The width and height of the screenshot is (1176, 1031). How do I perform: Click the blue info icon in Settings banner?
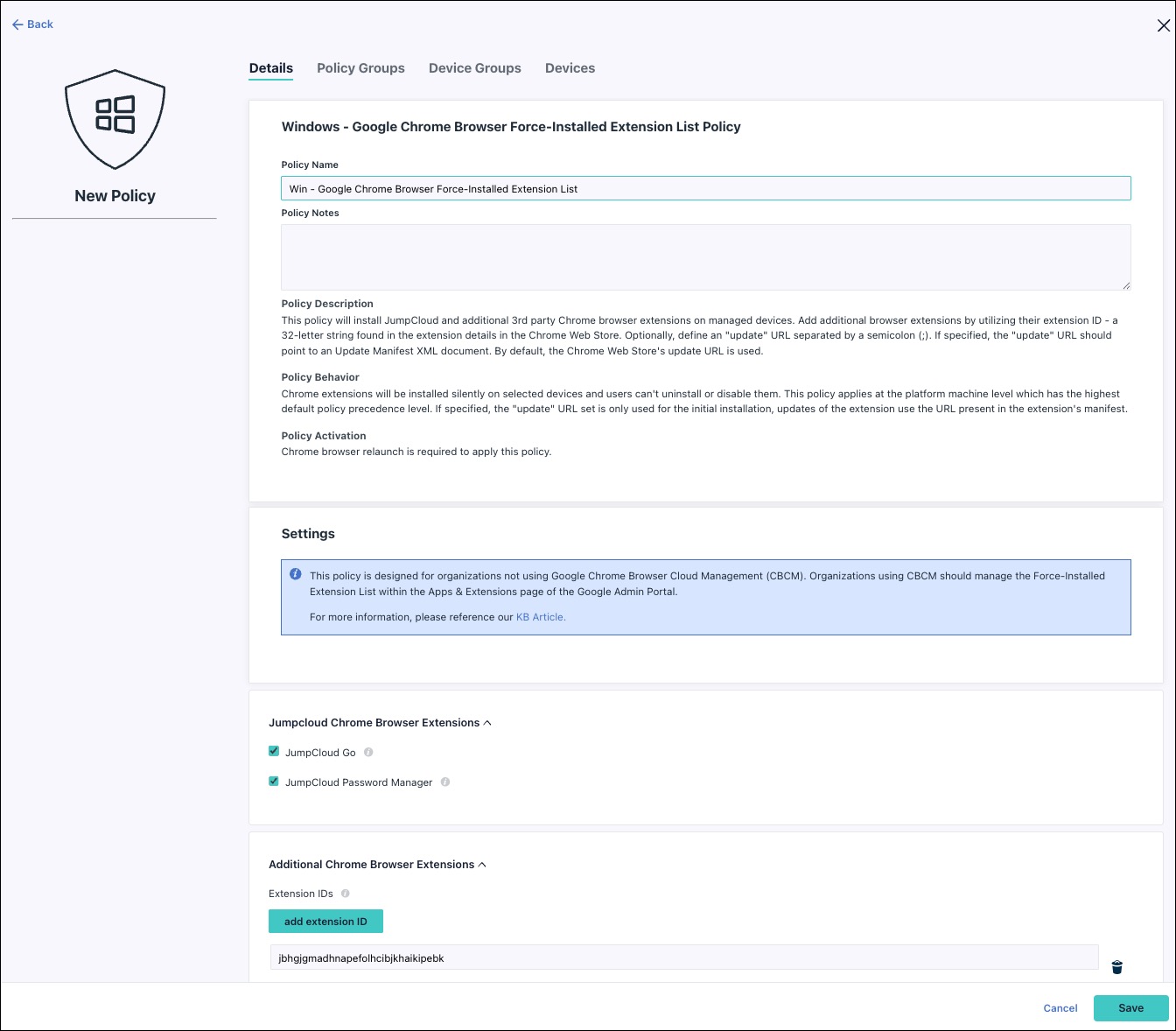point(296,575)
